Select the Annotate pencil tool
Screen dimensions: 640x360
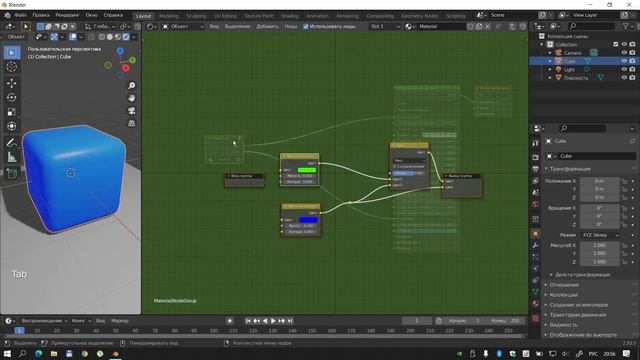[11, 142]
